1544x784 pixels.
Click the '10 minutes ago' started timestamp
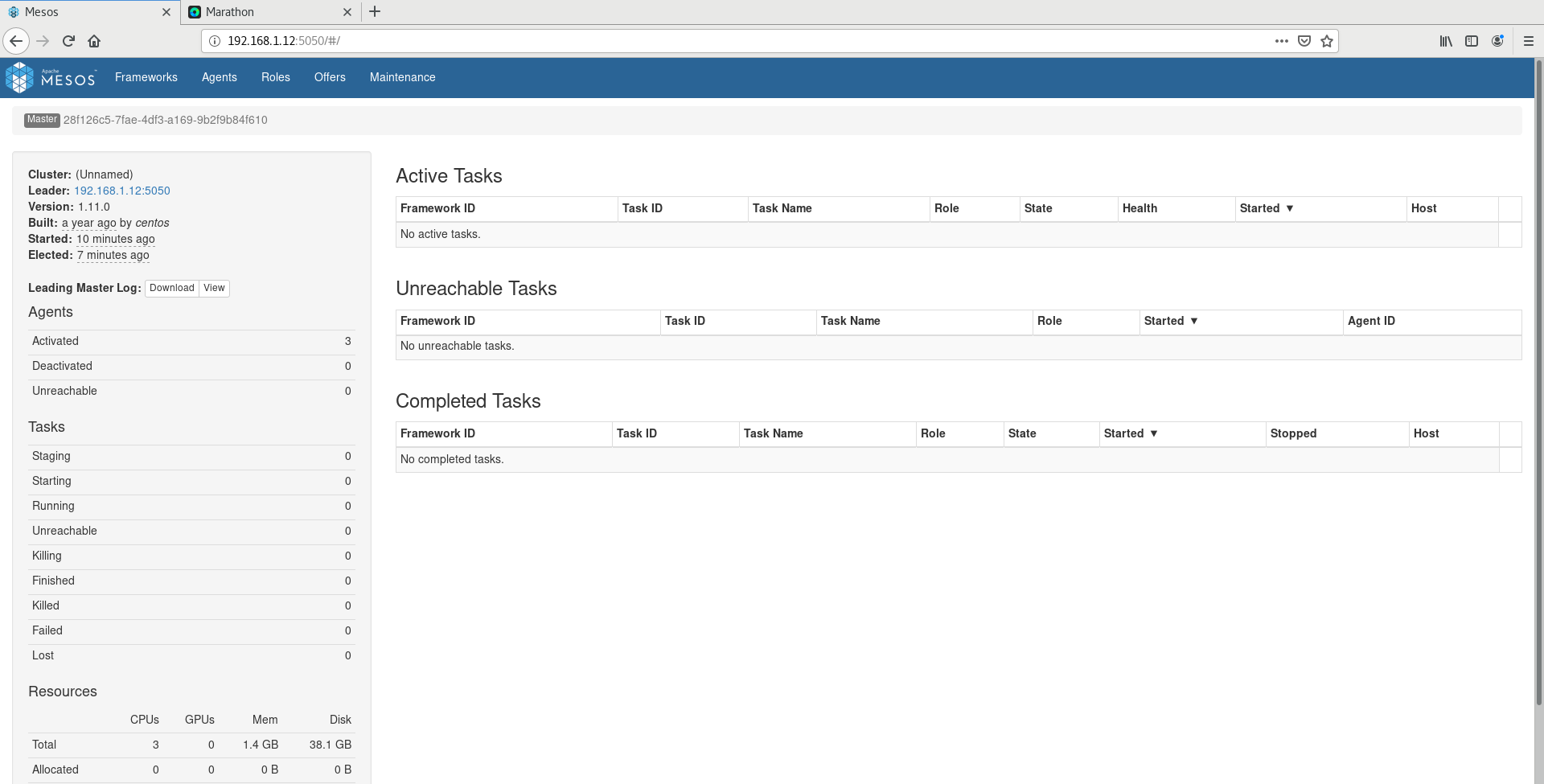(116, 239)
